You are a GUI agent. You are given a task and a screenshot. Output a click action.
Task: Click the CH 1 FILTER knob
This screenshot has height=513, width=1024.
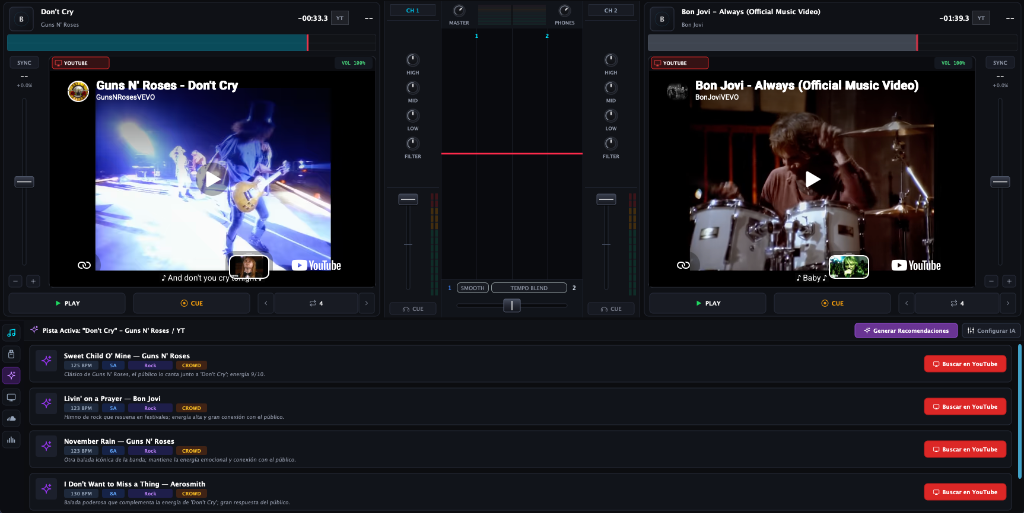(x=413, y=144)
